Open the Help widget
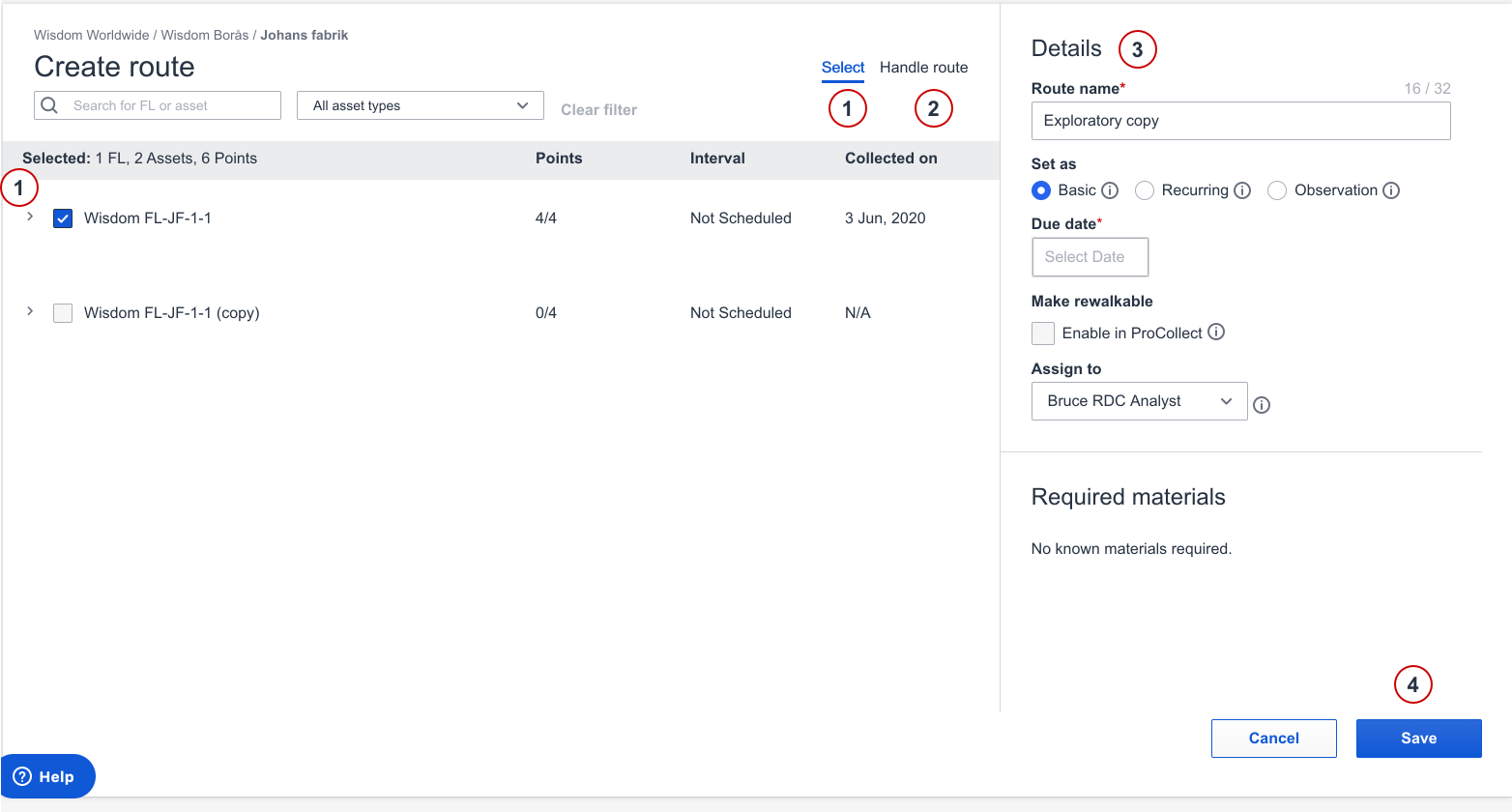The height and width of the screenshot is (812, 1512). [x=47, y=776]
